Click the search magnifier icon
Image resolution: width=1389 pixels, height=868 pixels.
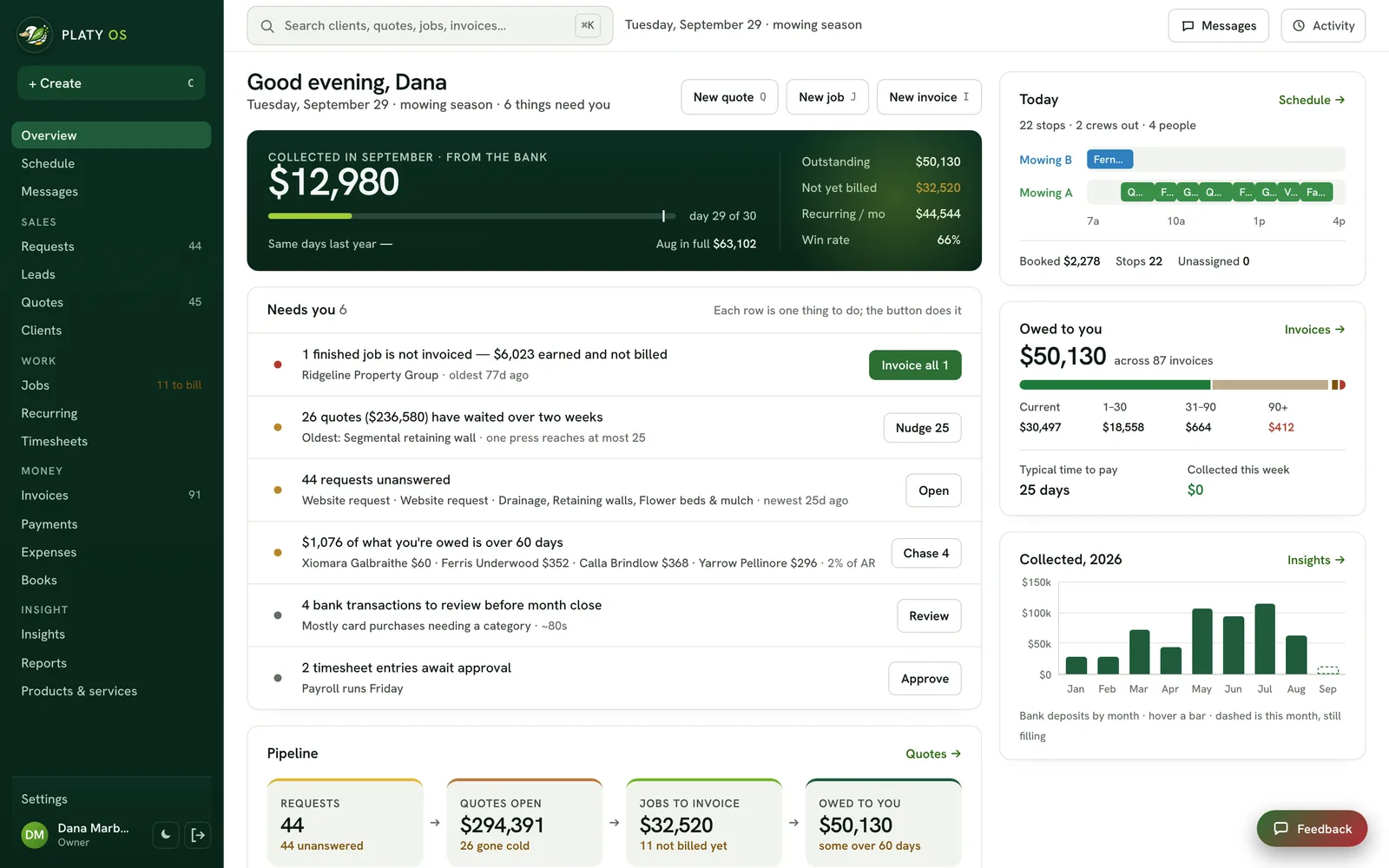tap(267, 26)
